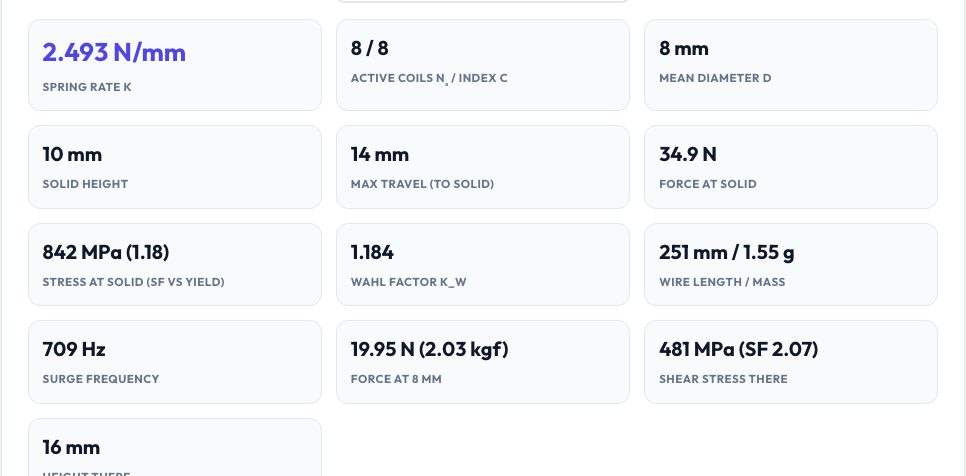Select the 10 mm solid height value
Image resolution: width=966 pixels, height=476 pixels.
(x=72, y=154)
